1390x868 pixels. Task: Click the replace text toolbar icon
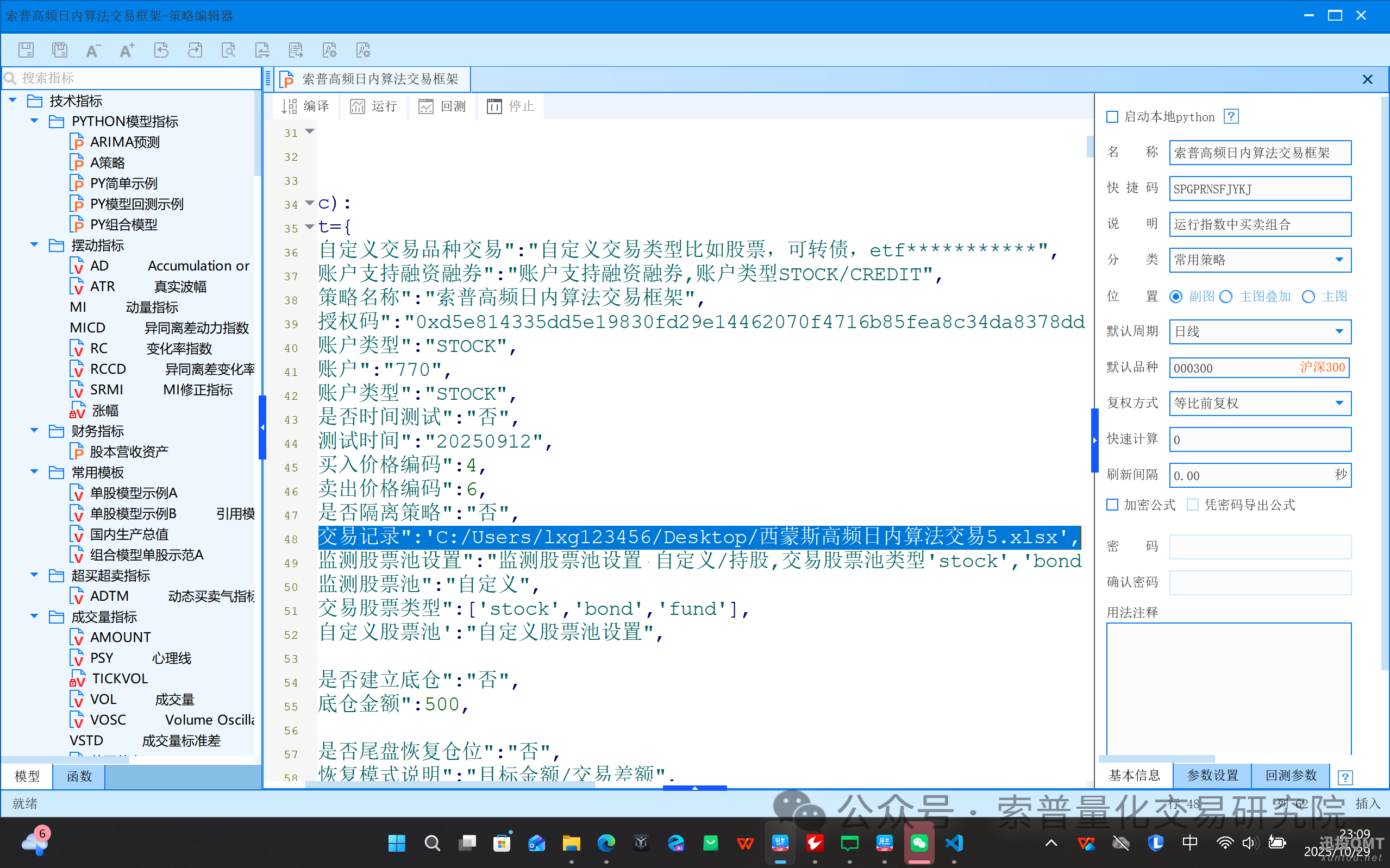262,50
